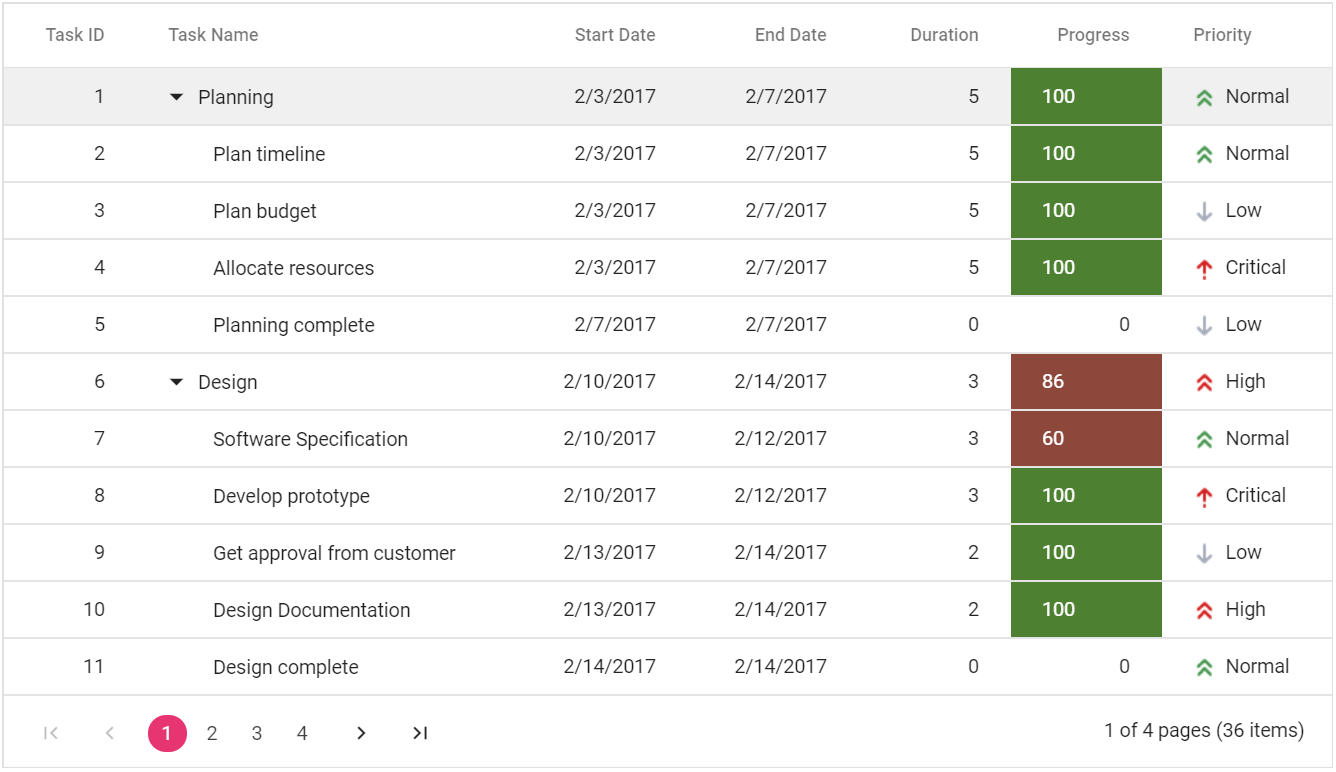Select the Software Specification task row

[x=310, y=439]
